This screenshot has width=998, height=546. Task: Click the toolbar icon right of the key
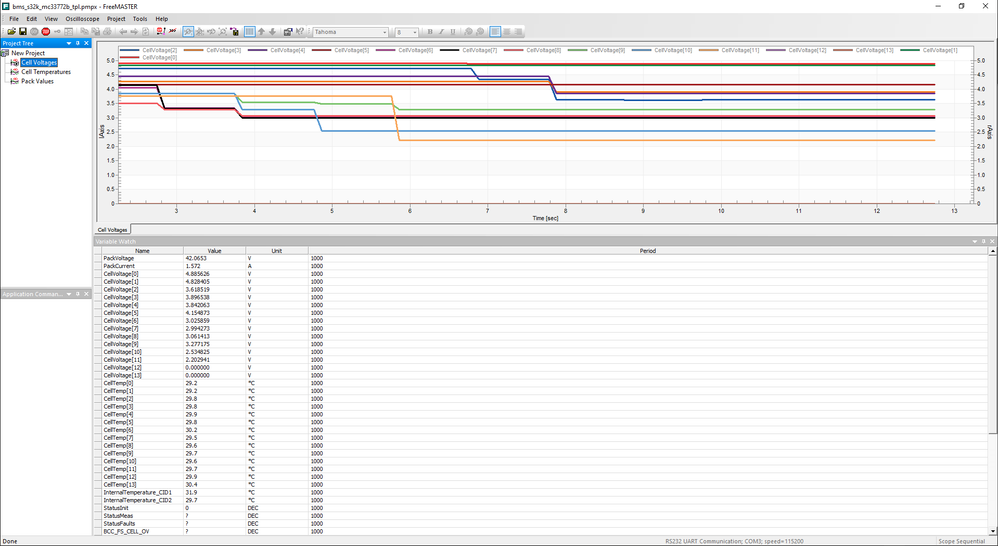[x=68, y=31]
